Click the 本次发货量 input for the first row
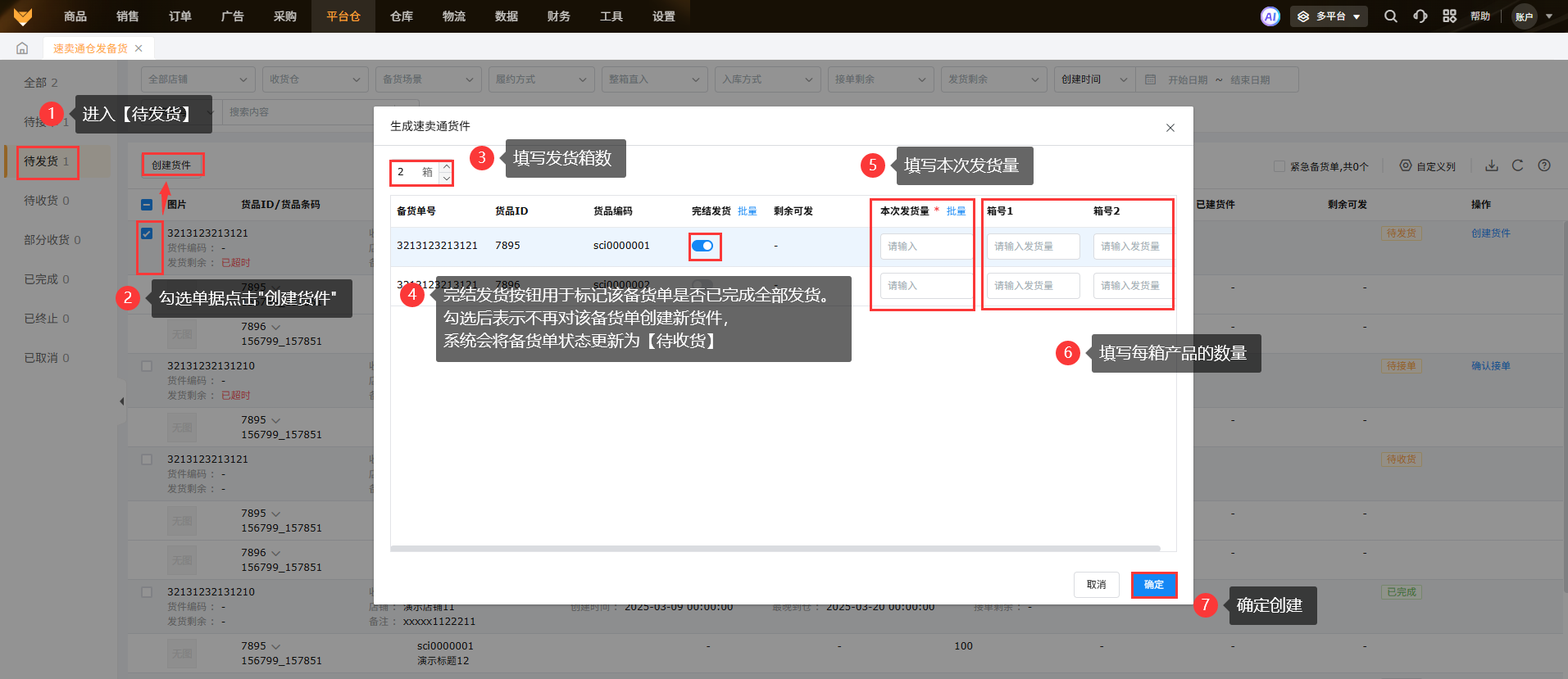 pos(925,247)
